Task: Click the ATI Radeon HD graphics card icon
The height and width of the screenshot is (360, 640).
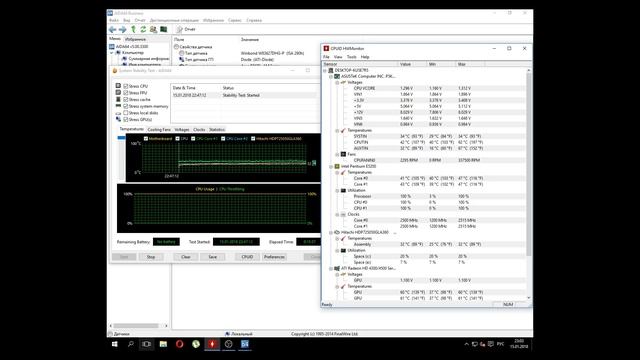Action: [x=337, y=269]
